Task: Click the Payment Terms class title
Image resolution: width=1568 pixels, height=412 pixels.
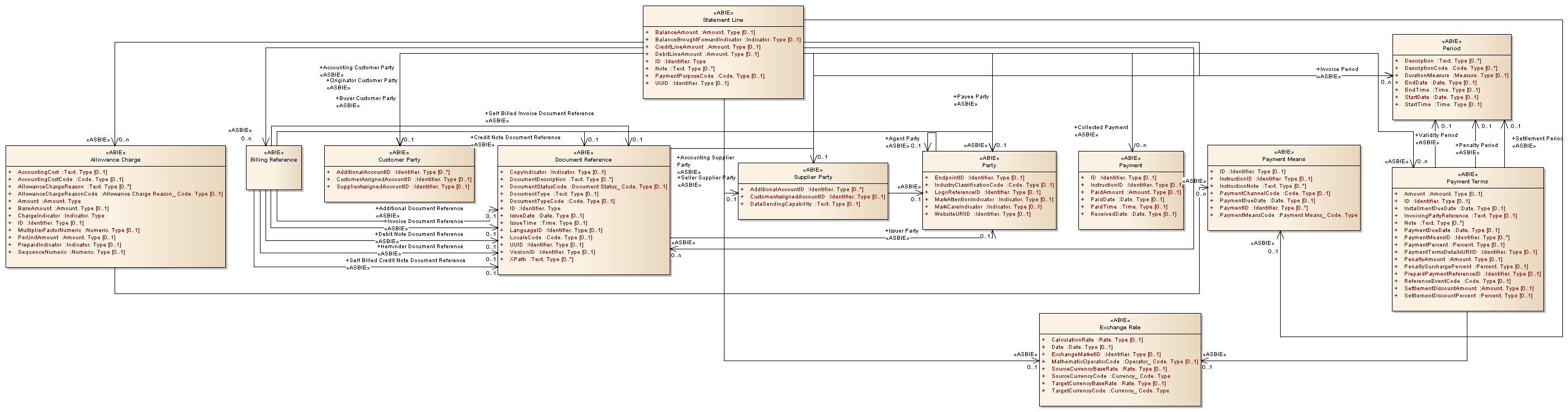Action: (1467, 181)
